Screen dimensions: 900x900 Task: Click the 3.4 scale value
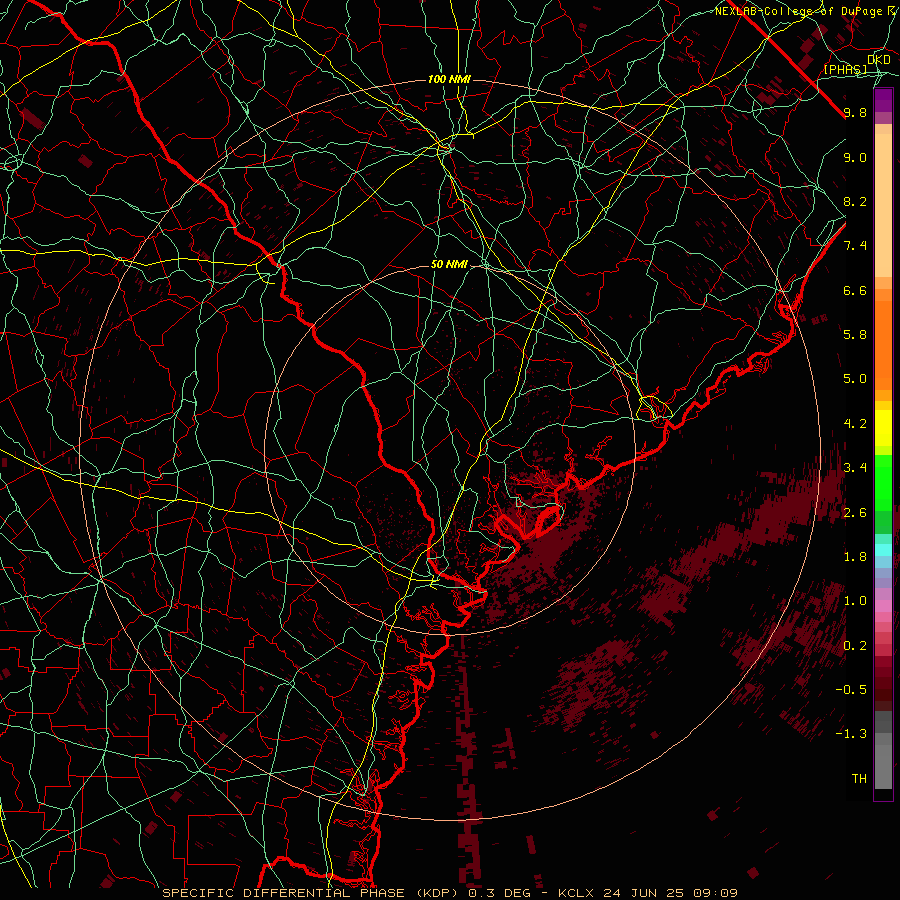[x=855, y=468]
